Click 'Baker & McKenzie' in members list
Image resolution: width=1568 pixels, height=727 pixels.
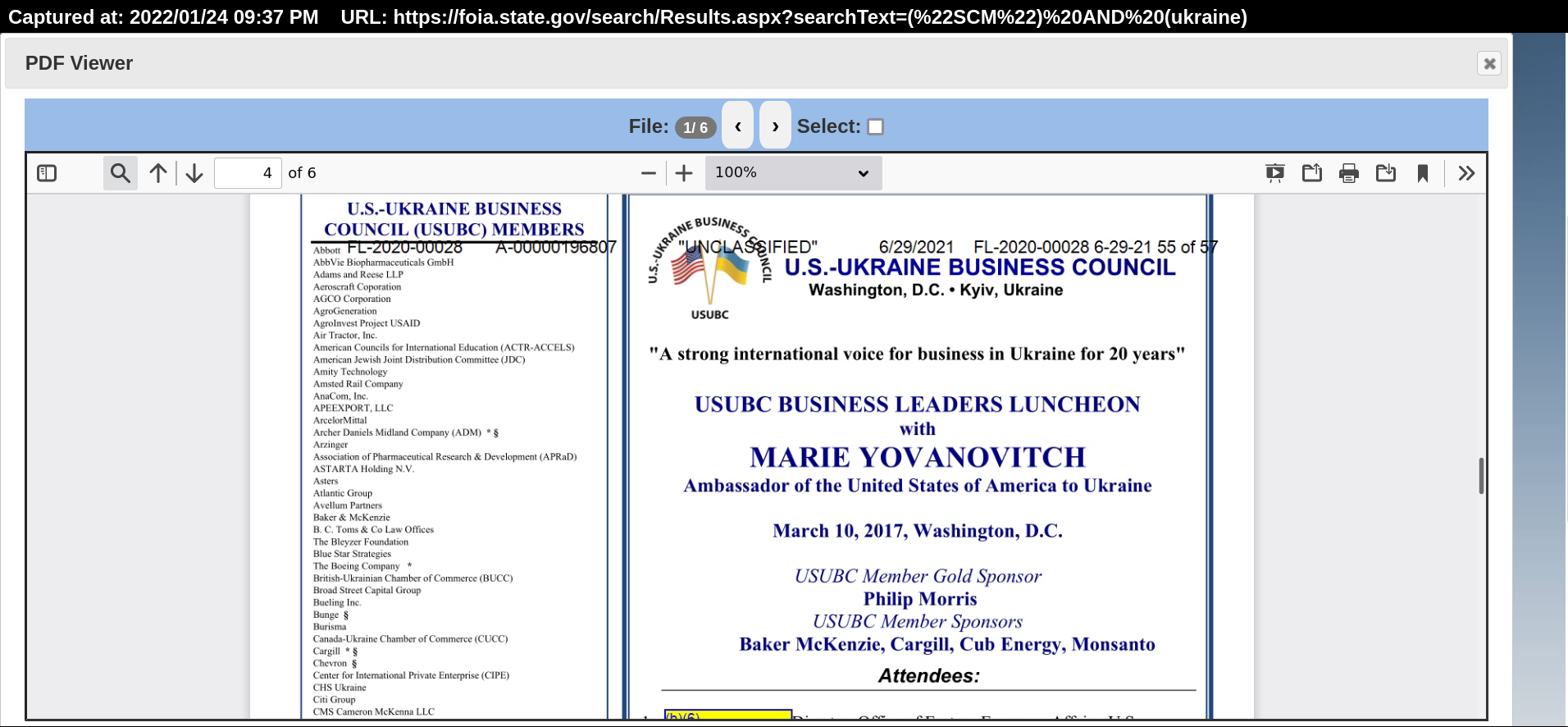[x=351, y=518]
